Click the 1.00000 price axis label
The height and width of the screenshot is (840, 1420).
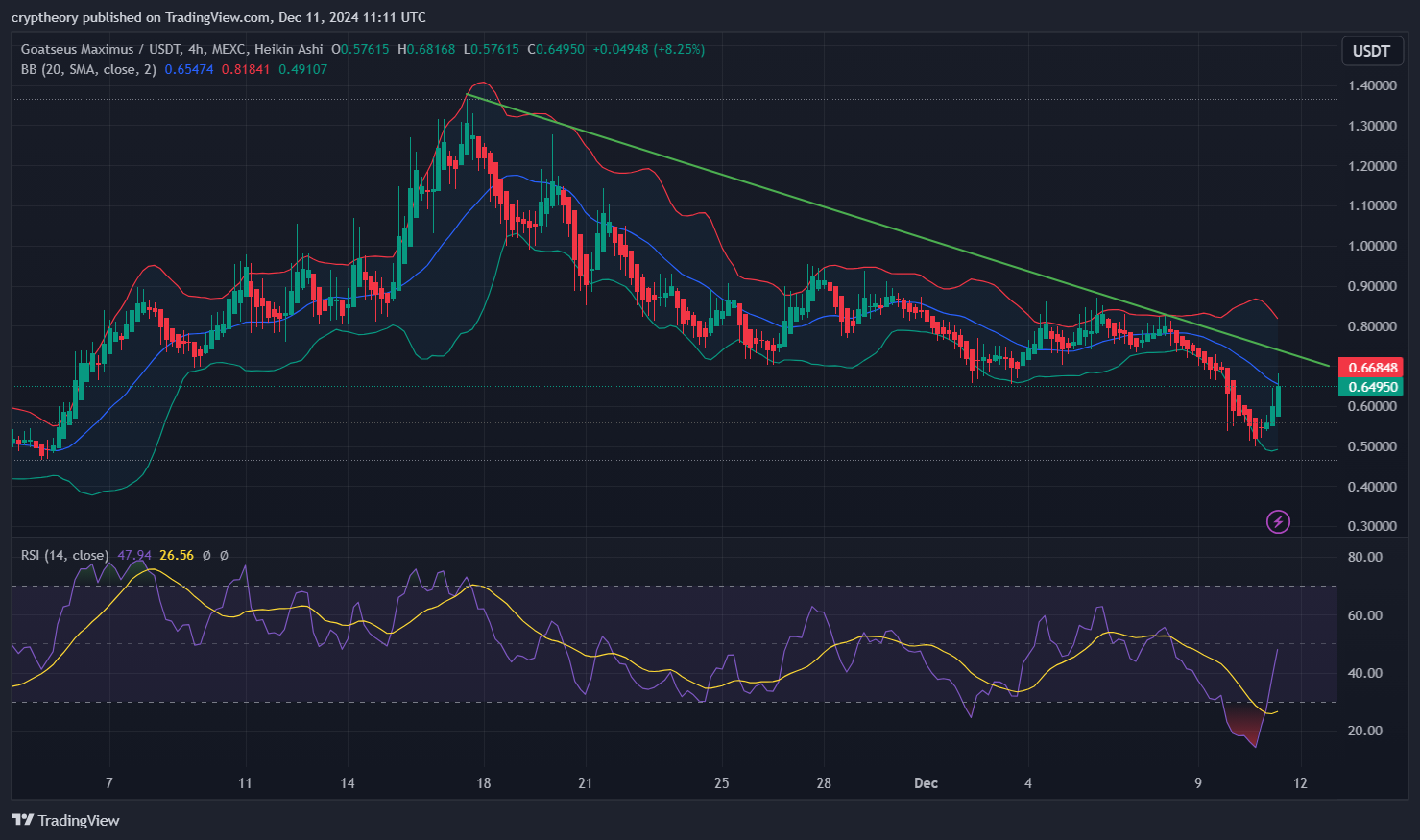tap(1372, 246)
